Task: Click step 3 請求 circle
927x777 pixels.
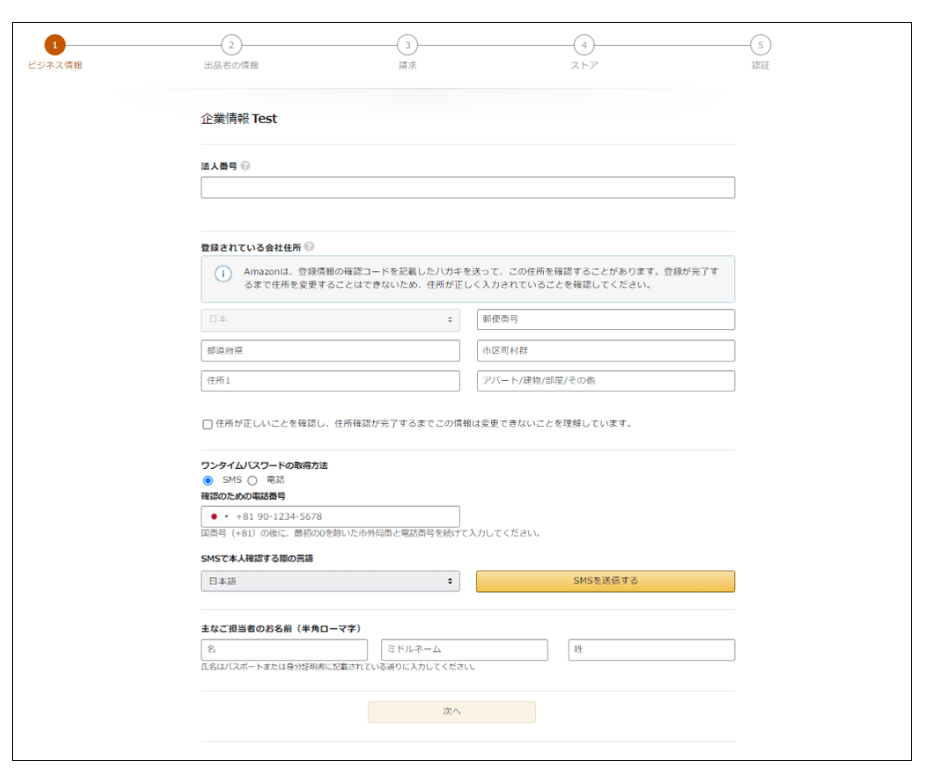Action: coord(407,45)
